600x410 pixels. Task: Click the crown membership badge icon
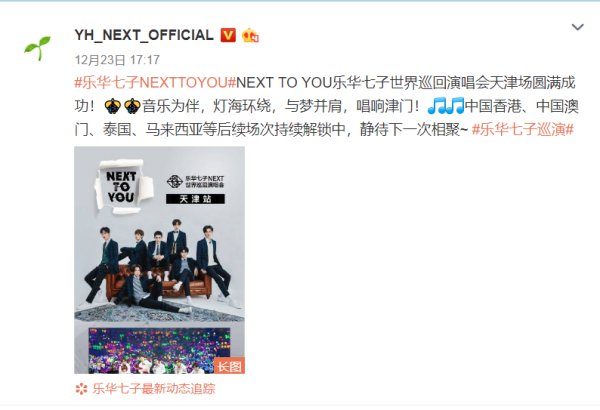point(250,35)
